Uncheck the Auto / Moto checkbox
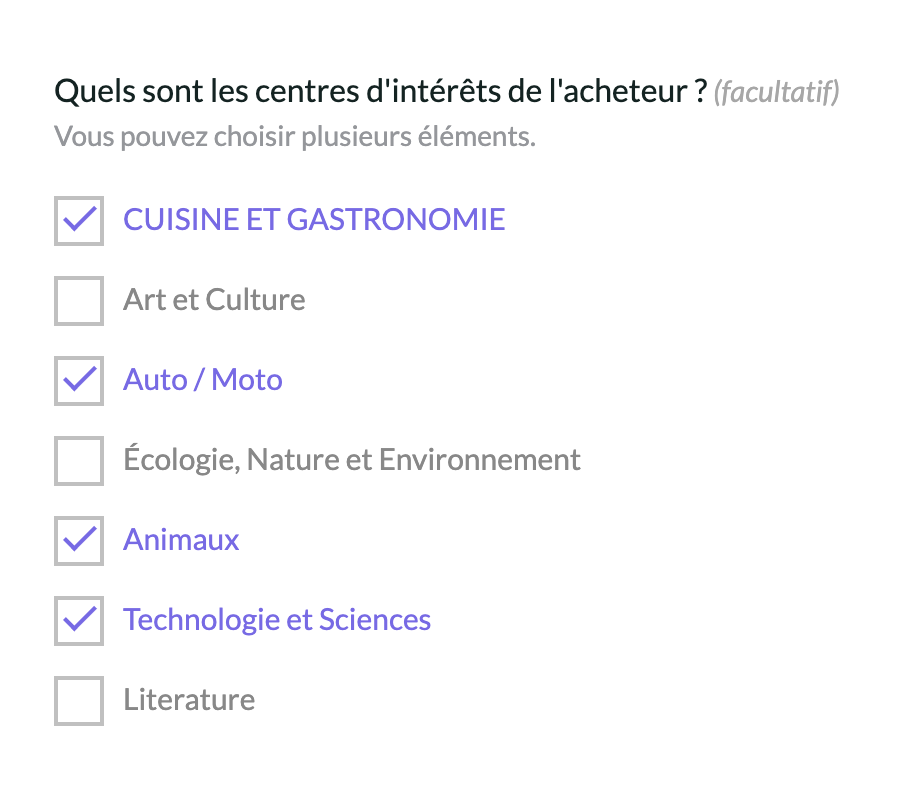The image size is (900, 804). [x=79, y=380]
